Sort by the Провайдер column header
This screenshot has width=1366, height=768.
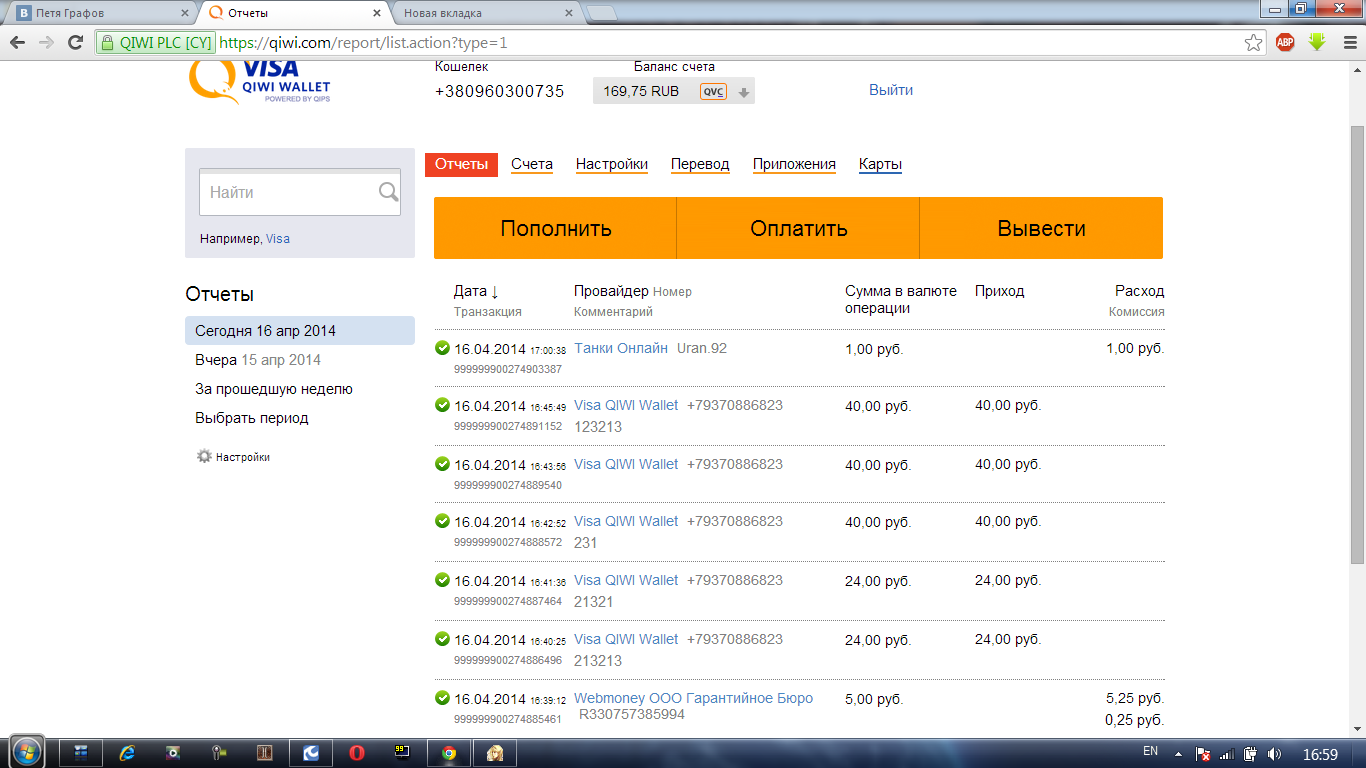point(611,291)
